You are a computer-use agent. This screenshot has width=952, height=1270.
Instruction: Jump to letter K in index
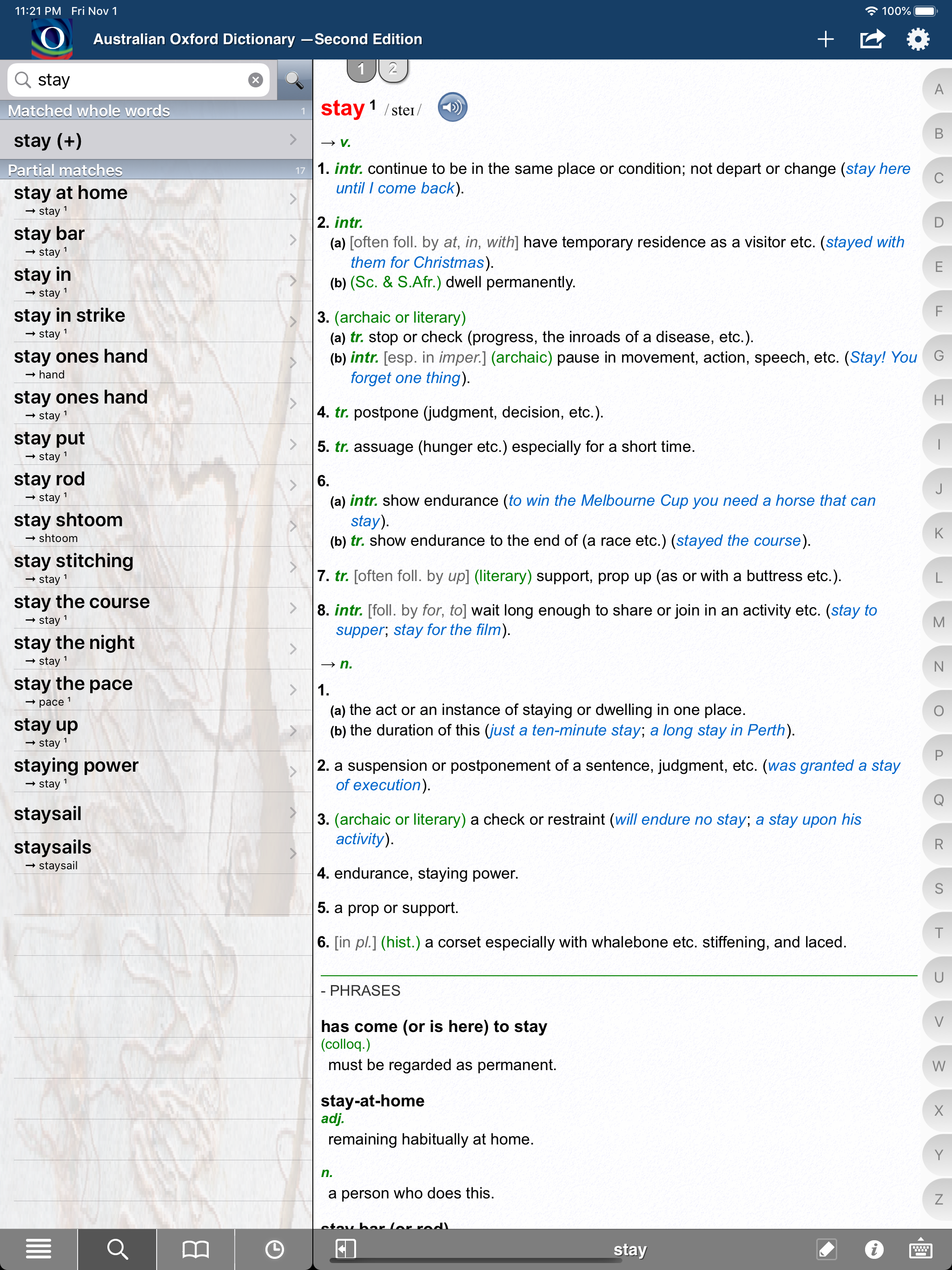(938, 533)
